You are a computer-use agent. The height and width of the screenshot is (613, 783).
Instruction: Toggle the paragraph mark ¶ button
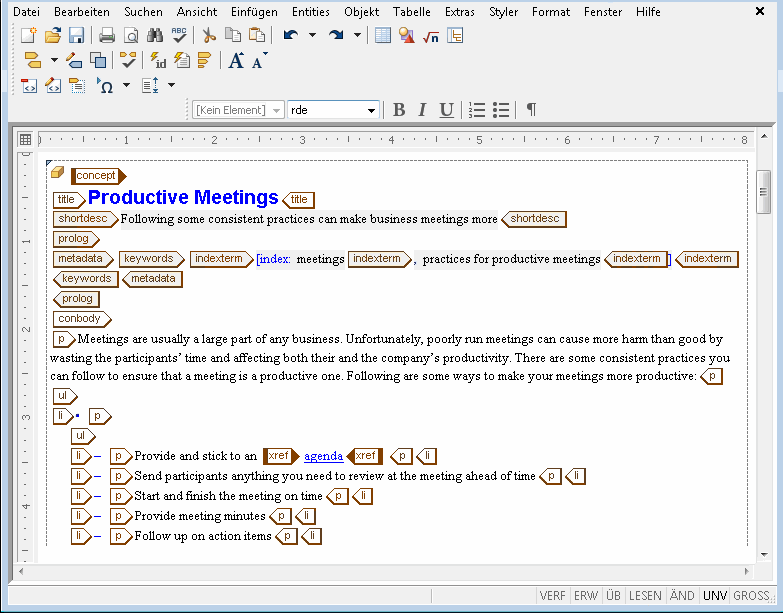pos(531,110)
